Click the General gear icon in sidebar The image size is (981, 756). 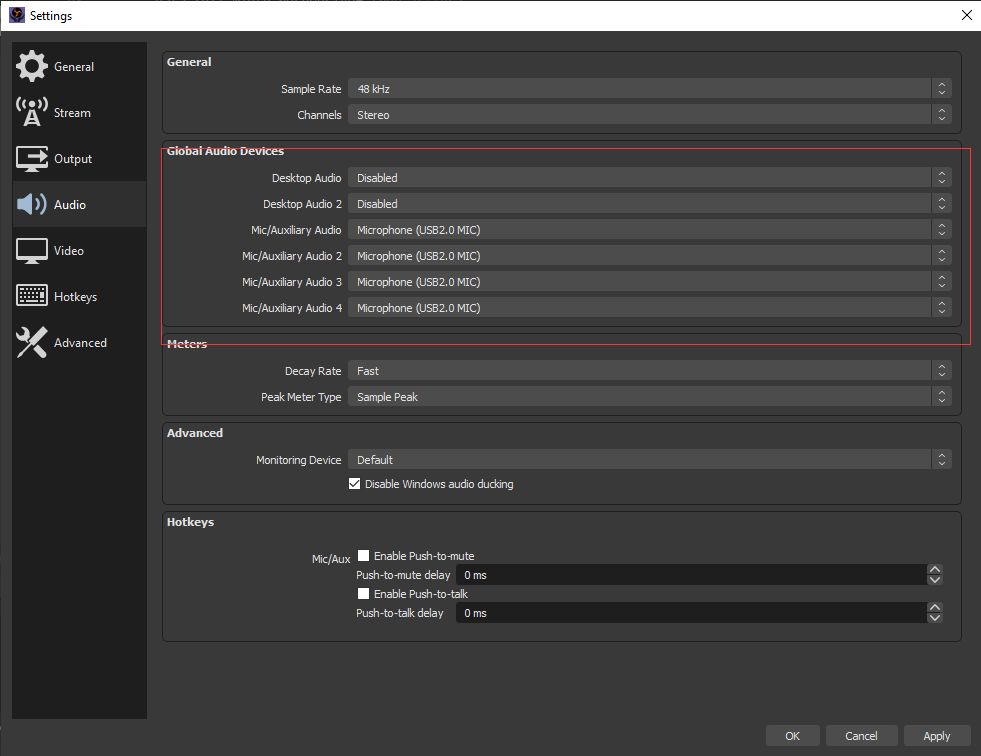[x=32, y=67]
